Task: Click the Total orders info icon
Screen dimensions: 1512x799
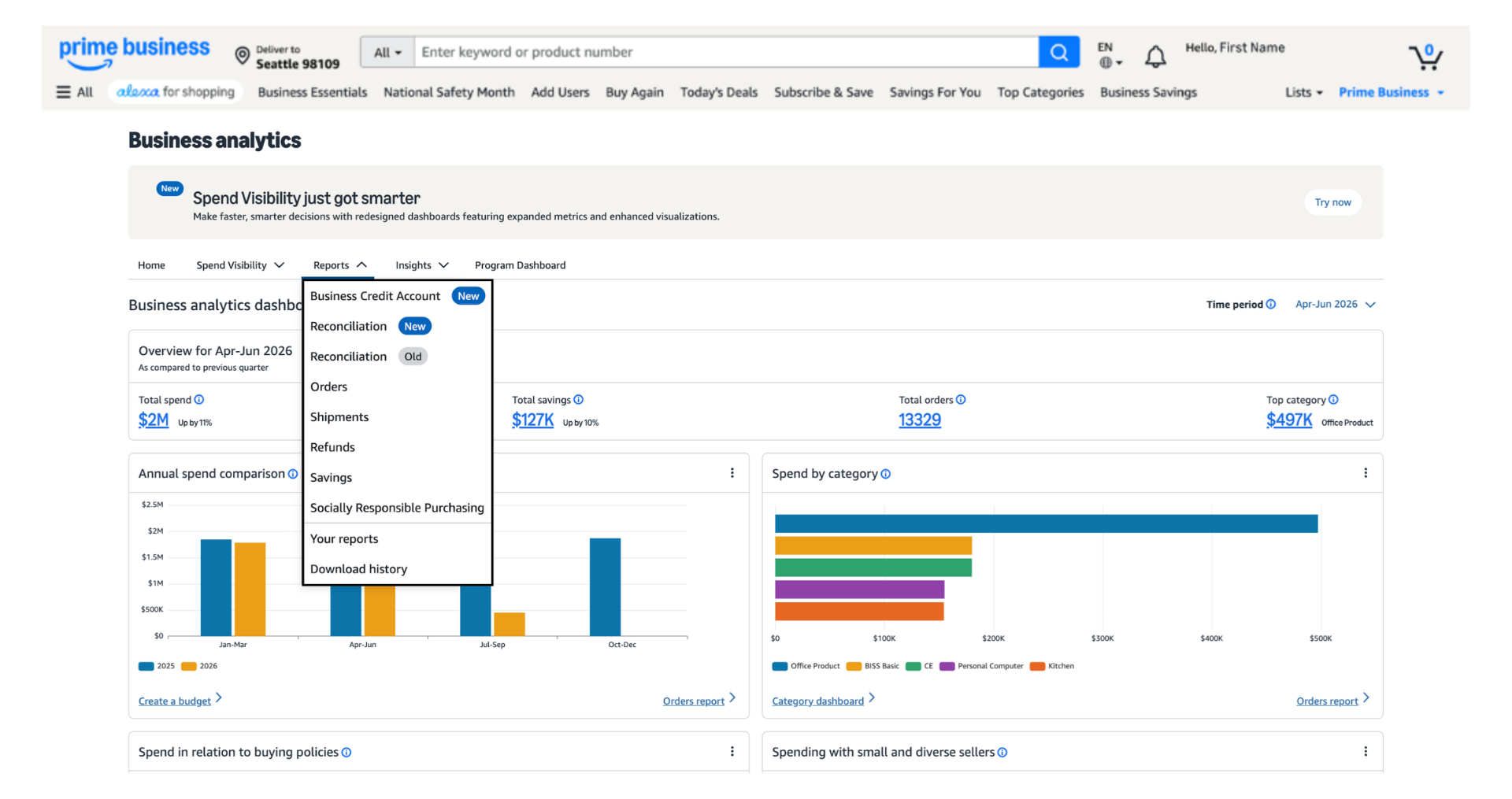Action: [961, 400]
